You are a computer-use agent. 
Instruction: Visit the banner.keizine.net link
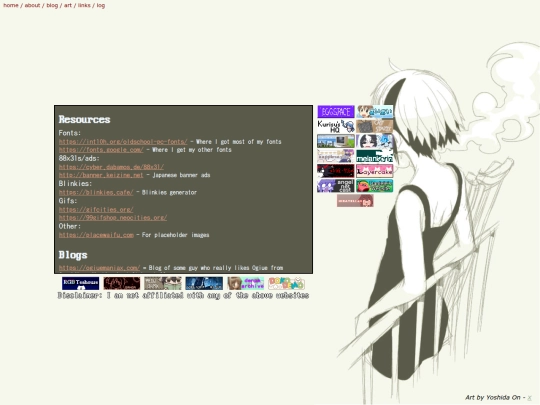point(101,175)
